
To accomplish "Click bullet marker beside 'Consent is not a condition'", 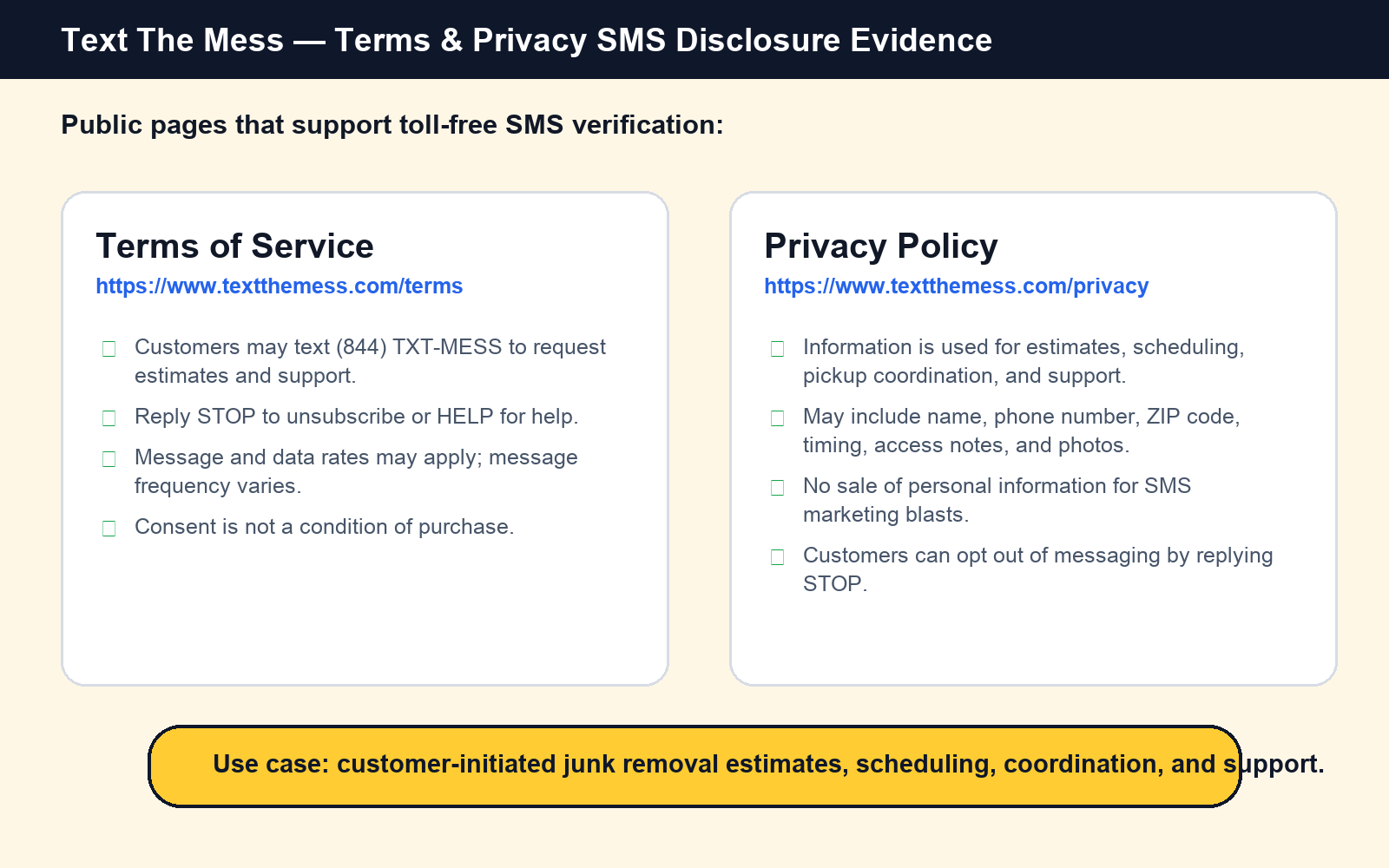I will click(x=109, y=529).
